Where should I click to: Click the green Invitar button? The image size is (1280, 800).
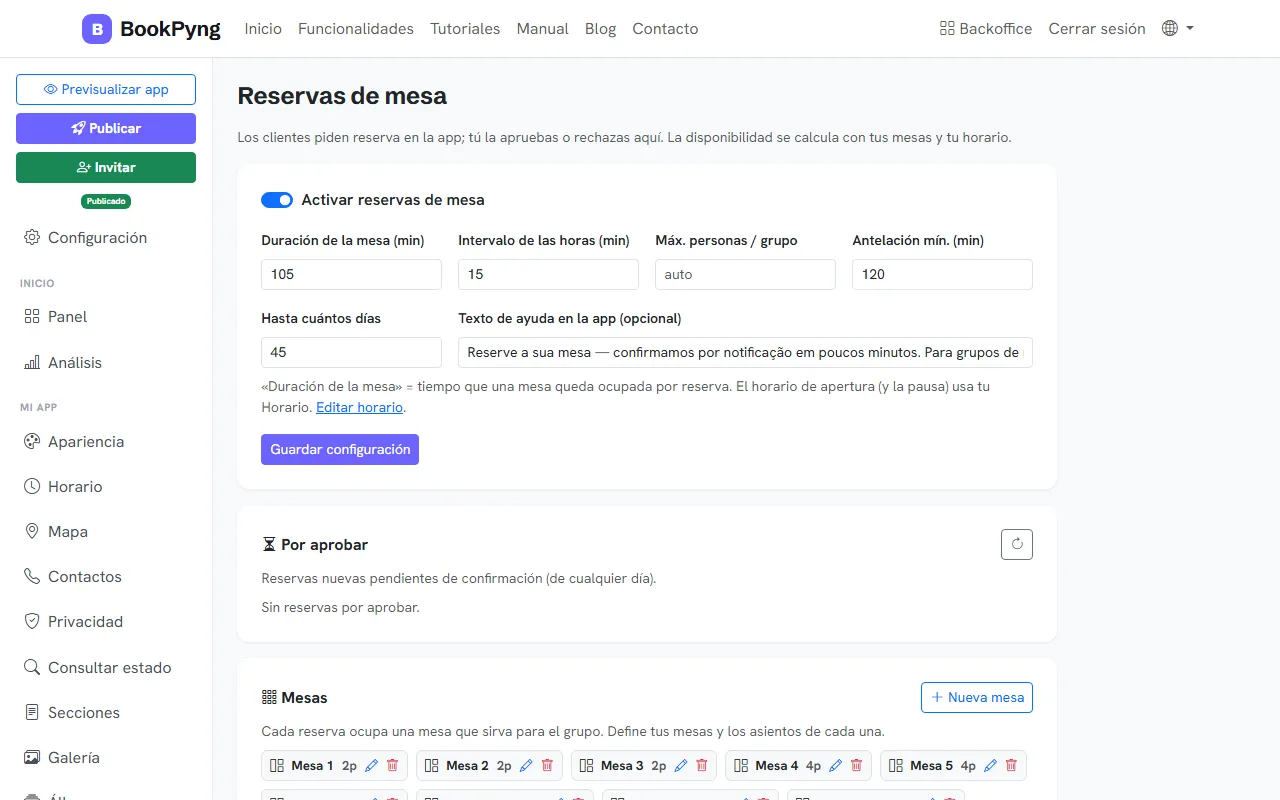tap(106, 167)
